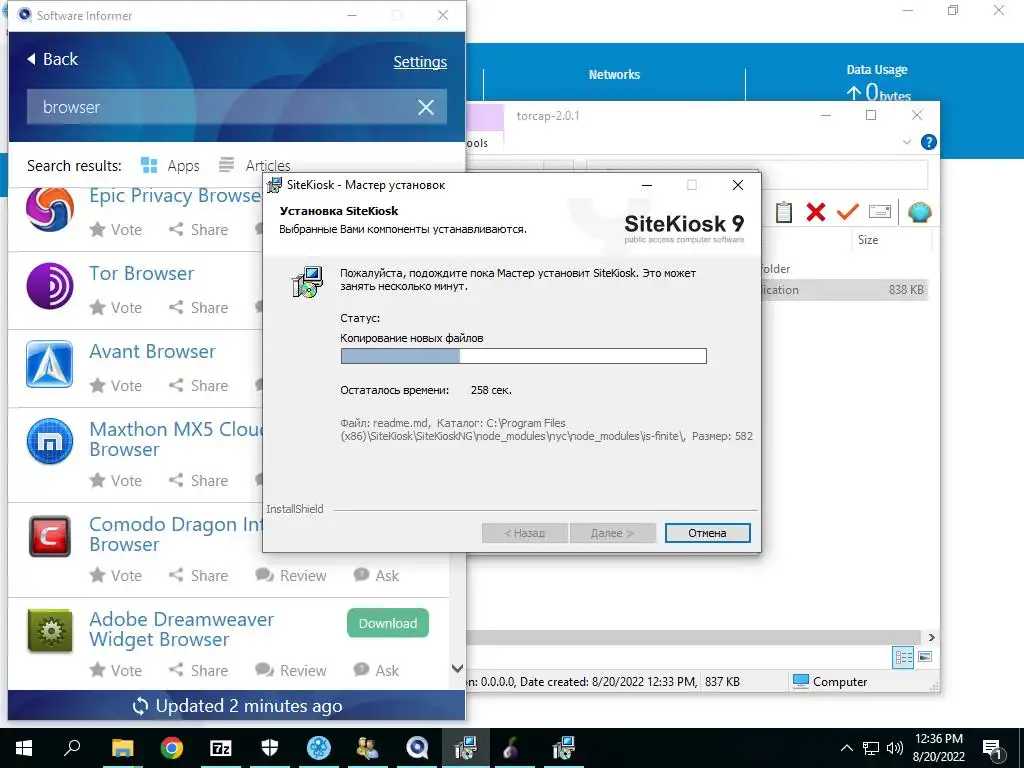1024x768 pixels.
Task: Vote for Comodo Dragon Browser
Action: (x=116, y=576)
